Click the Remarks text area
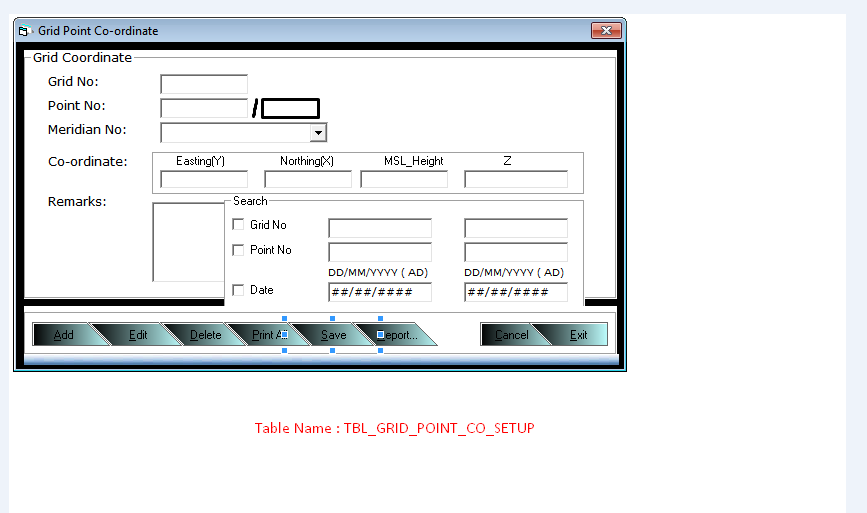 [x=188, y=241]
